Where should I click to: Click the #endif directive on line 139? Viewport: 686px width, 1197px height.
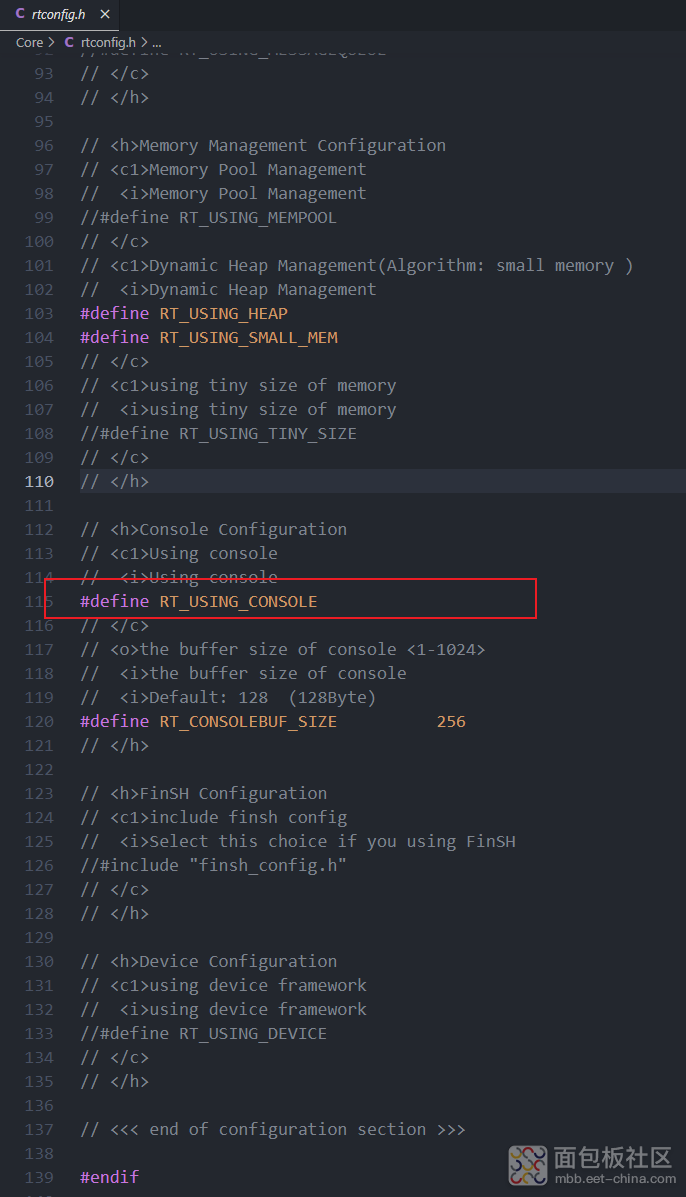point(110,1177)
